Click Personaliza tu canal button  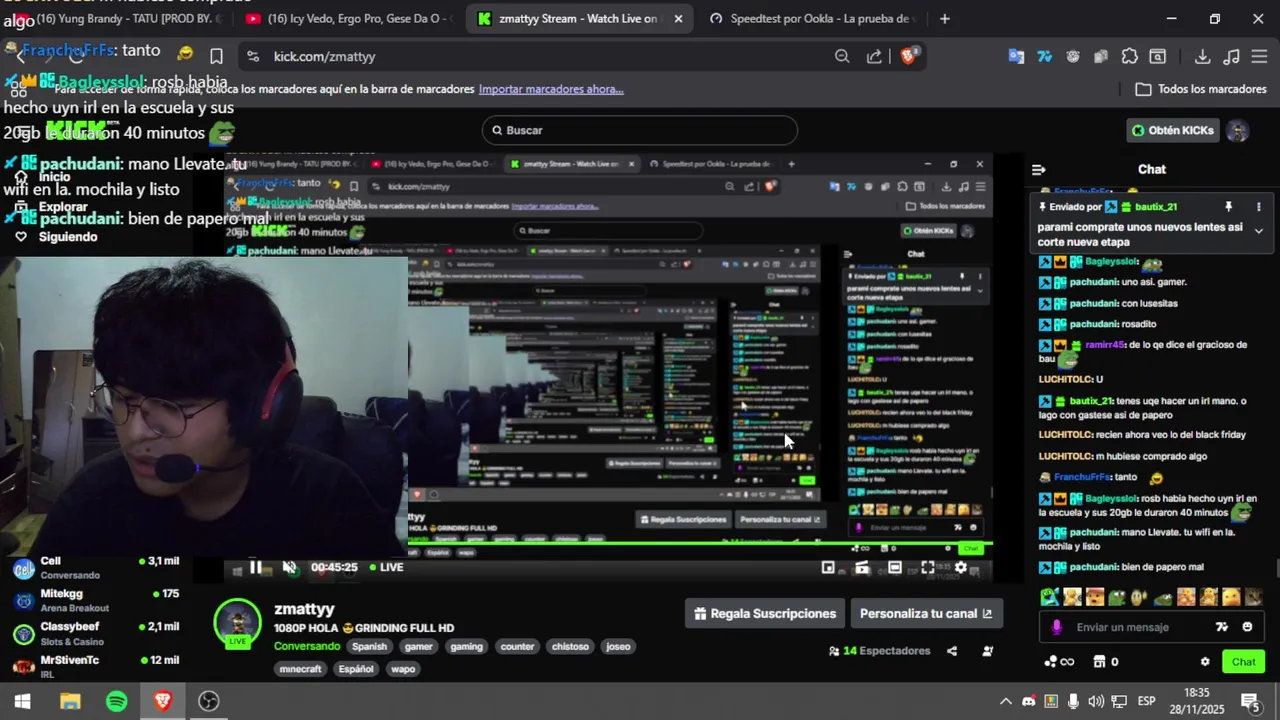point(926,614)
